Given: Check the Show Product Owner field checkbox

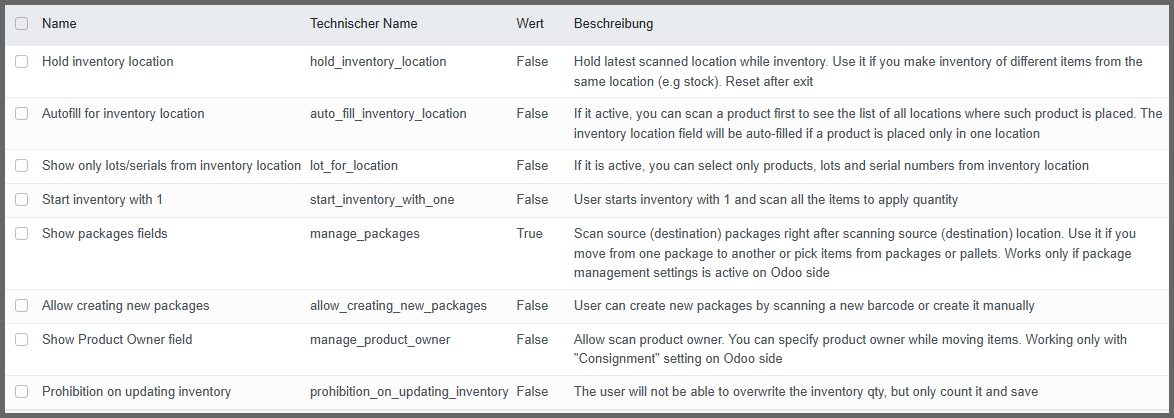Looking at the screenshot, I should point(22,340).
